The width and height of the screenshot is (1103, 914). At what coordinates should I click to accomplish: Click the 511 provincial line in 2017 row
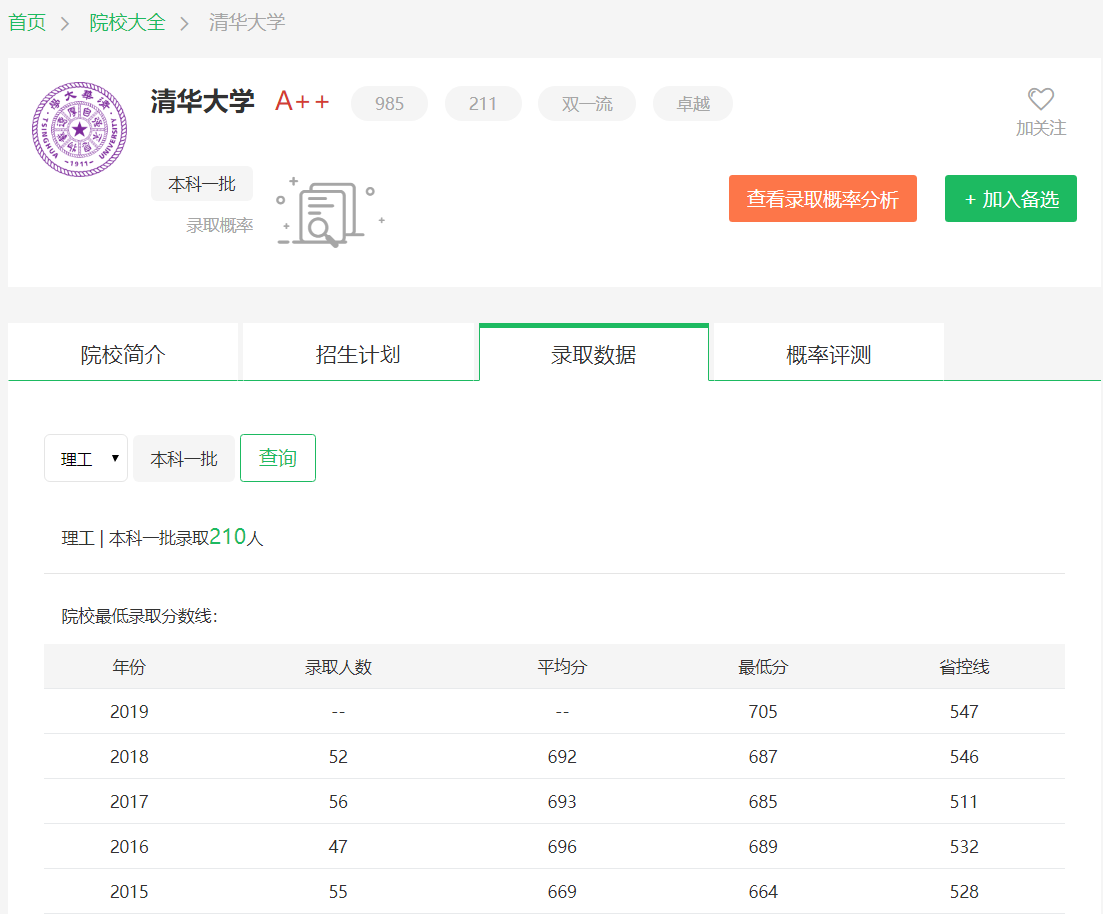964,801
